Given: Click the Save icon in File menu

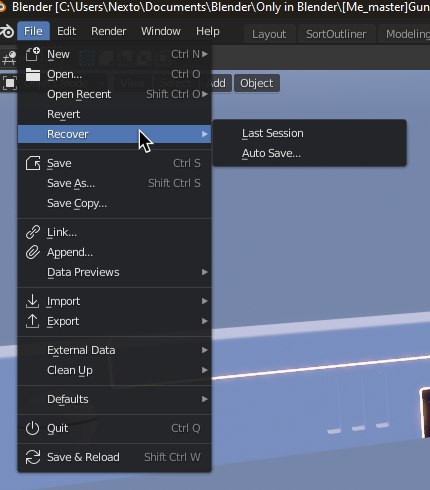Looking at the screenshot, I should point(33,163).
